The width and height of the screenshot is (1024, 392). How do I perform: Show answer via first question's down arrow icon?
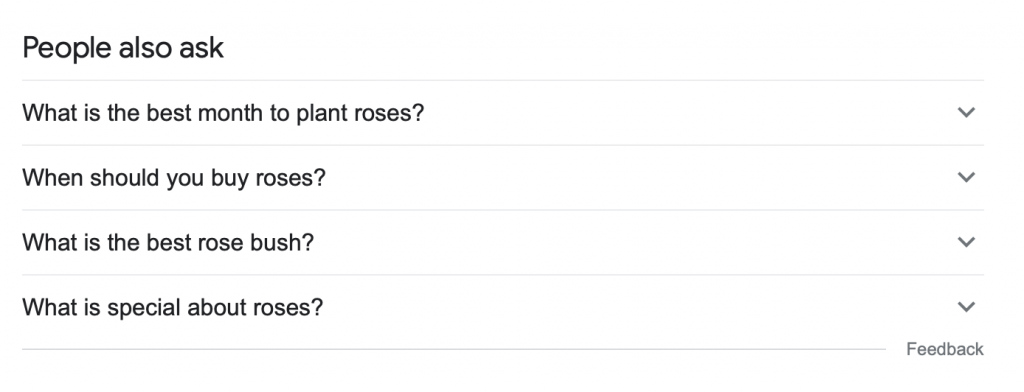pyautogui.click(x=966, y=112)
